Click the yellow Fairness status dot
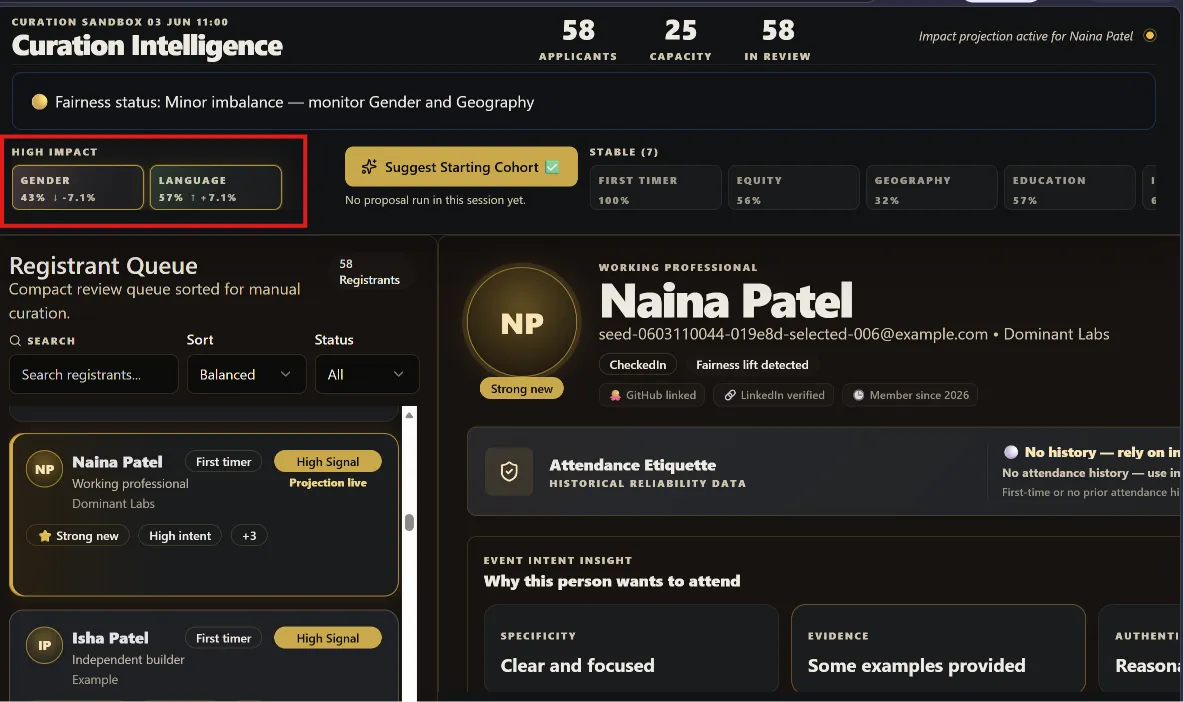 point(39,102)
